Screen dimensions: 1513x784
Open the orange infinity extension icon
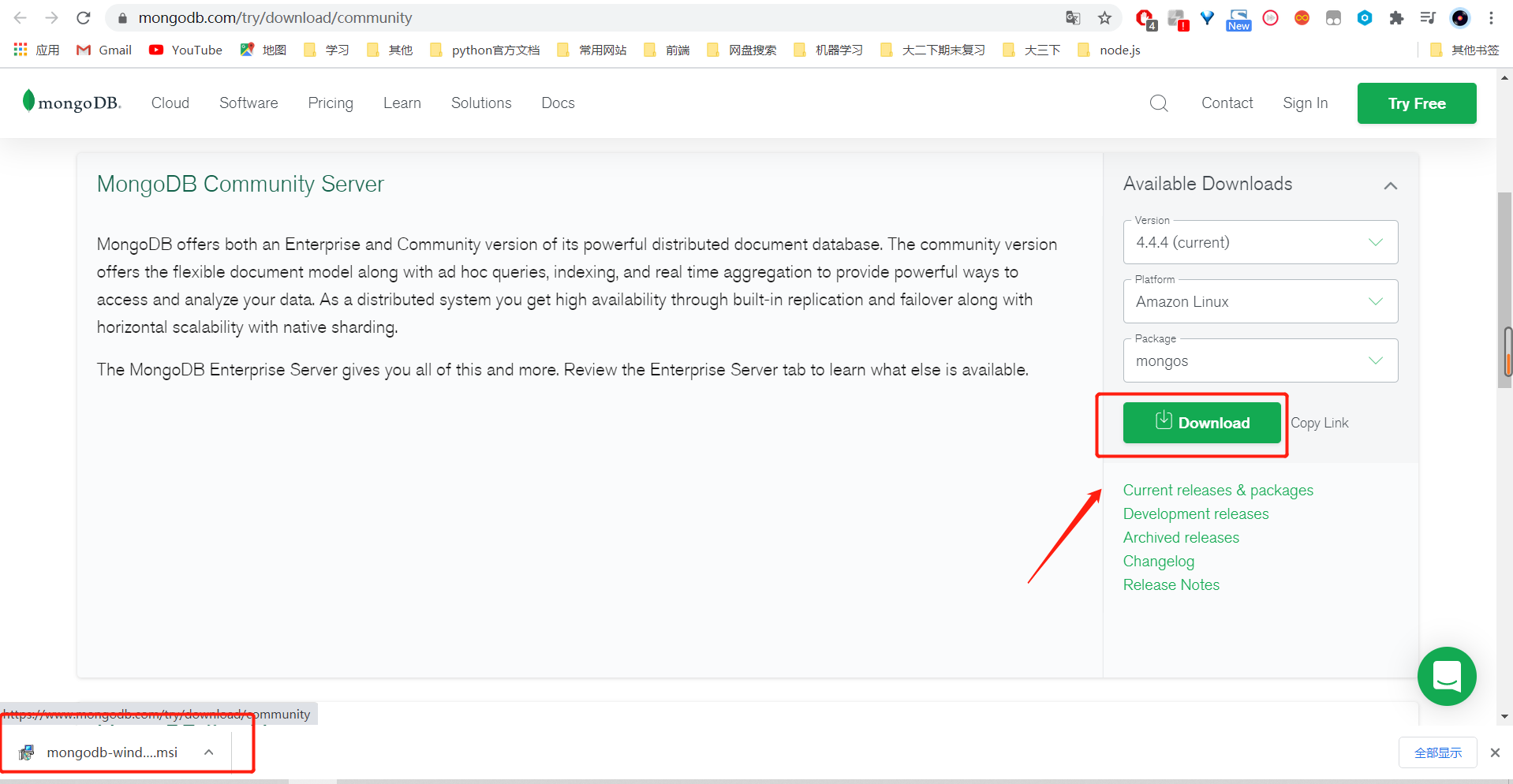1302,17
